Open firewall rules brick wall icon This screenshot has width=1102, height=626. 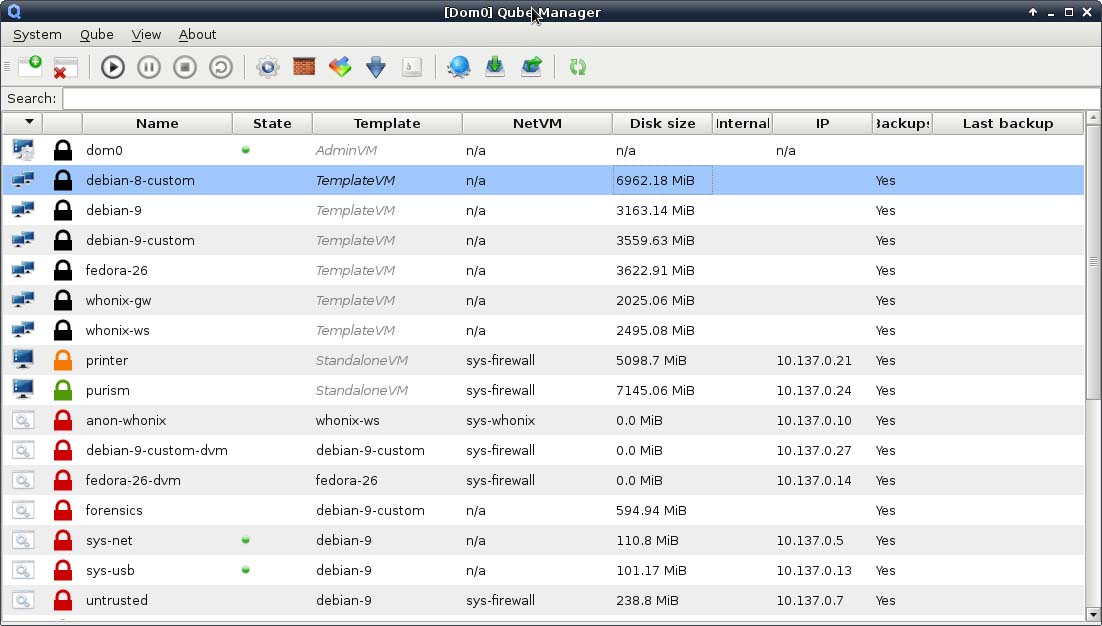click(x=304, y=67)
